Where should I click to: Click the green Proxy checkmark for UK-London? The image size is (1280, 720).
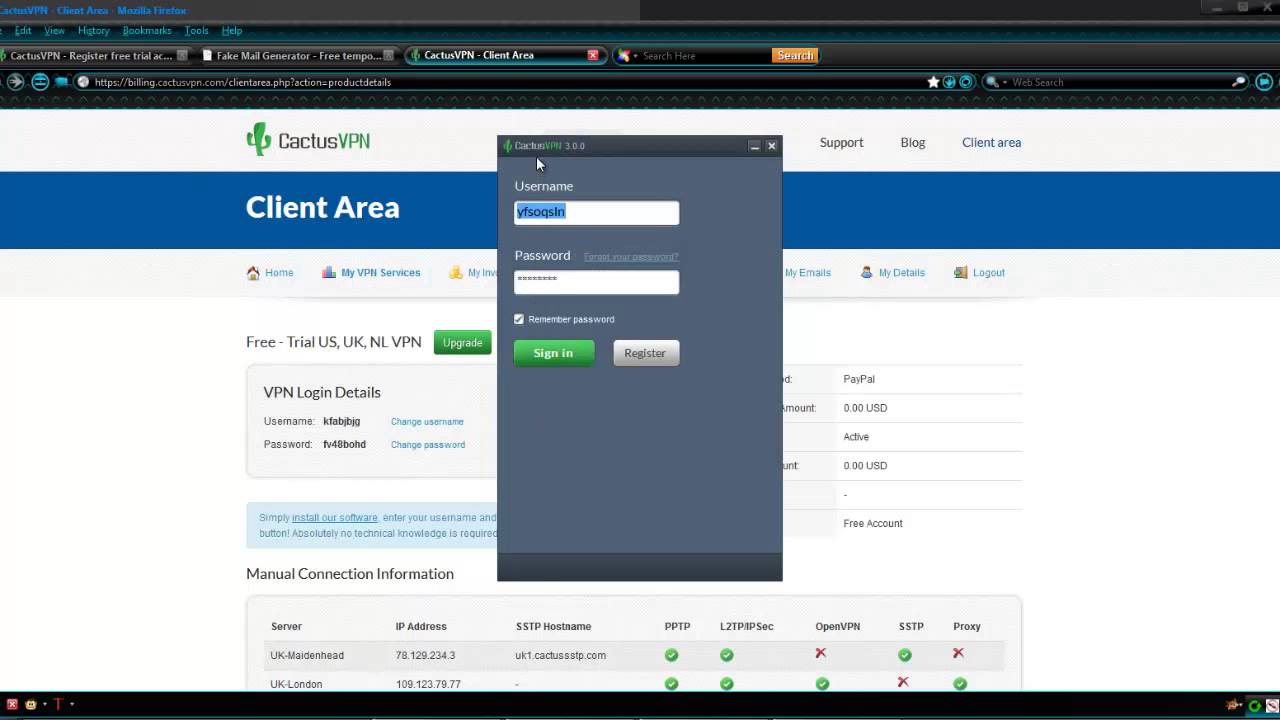(x=960, y=684)
